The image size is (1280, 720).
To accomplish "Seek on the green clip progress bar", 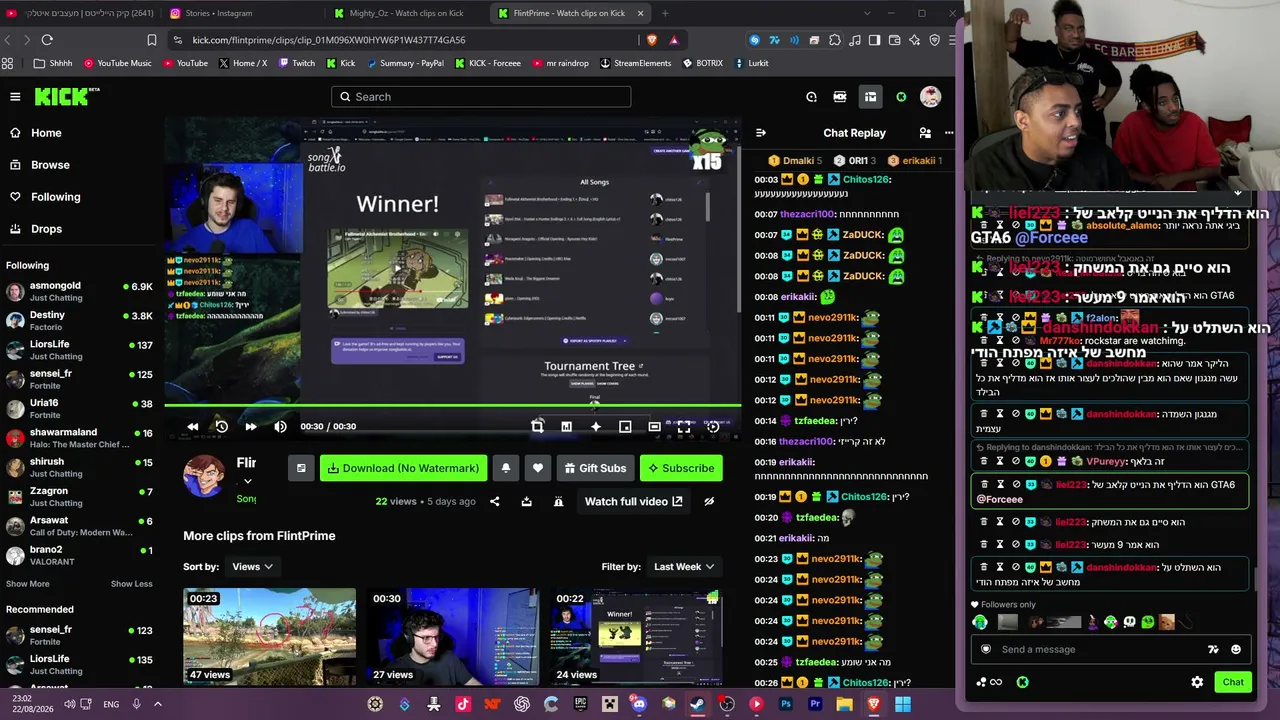I will (453, 406).
